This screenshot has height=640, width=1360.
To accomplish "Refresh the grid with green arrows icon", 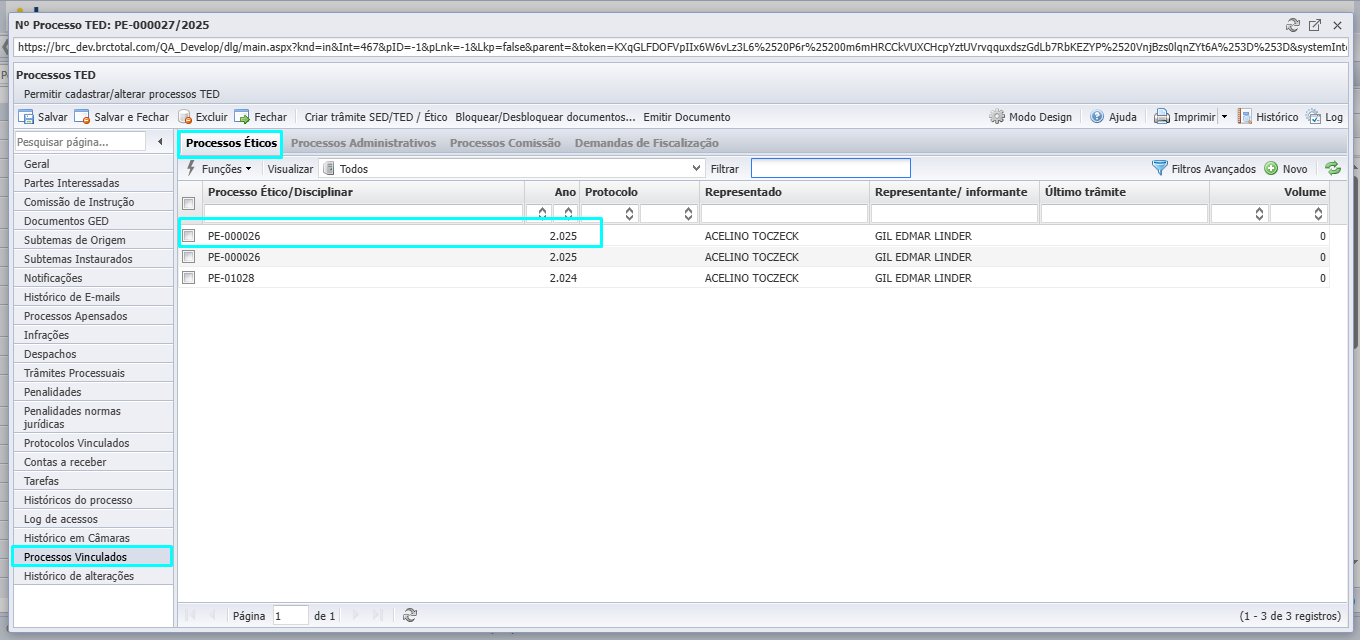I will coord(1333,169).
